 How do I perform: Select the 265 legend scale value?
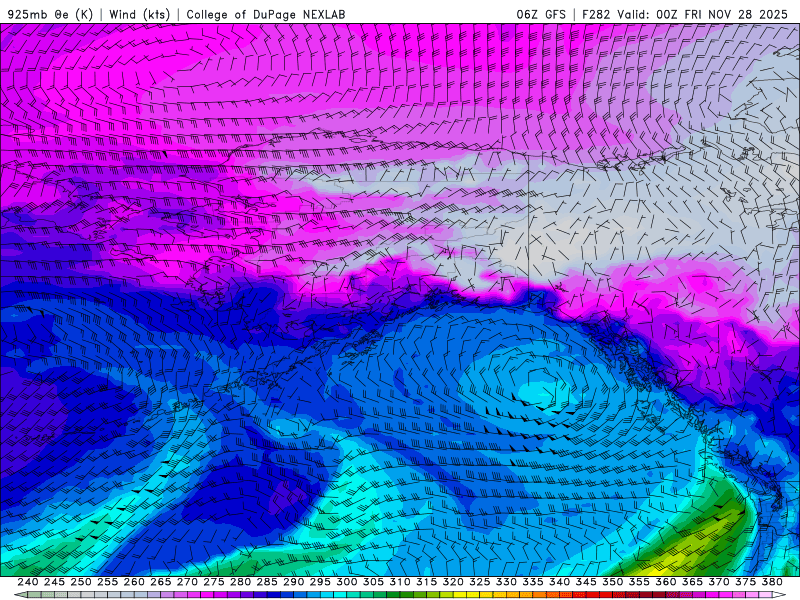[160, 582]
